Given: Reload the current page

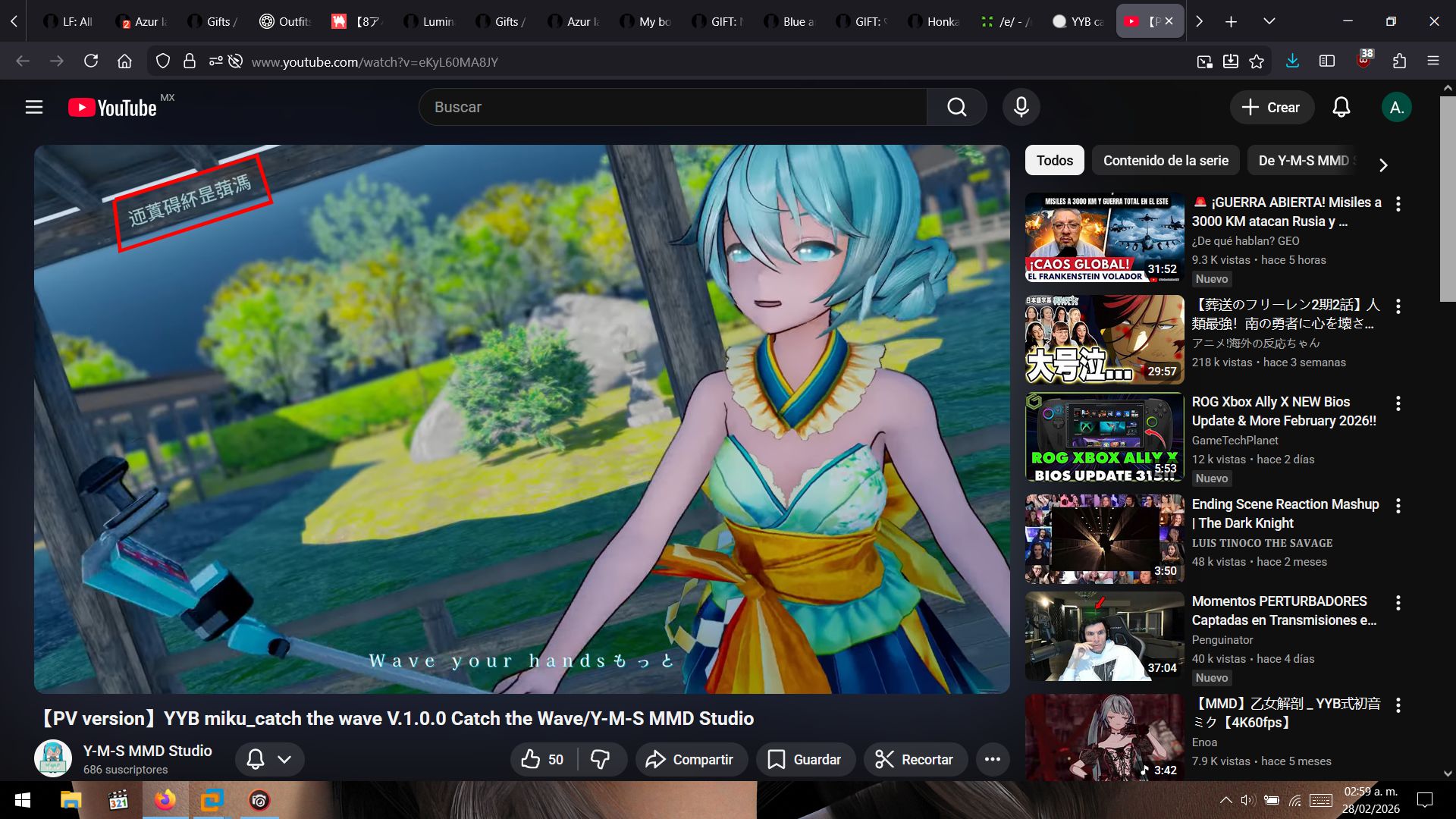Looking at the screenshot, I should 91,61.
